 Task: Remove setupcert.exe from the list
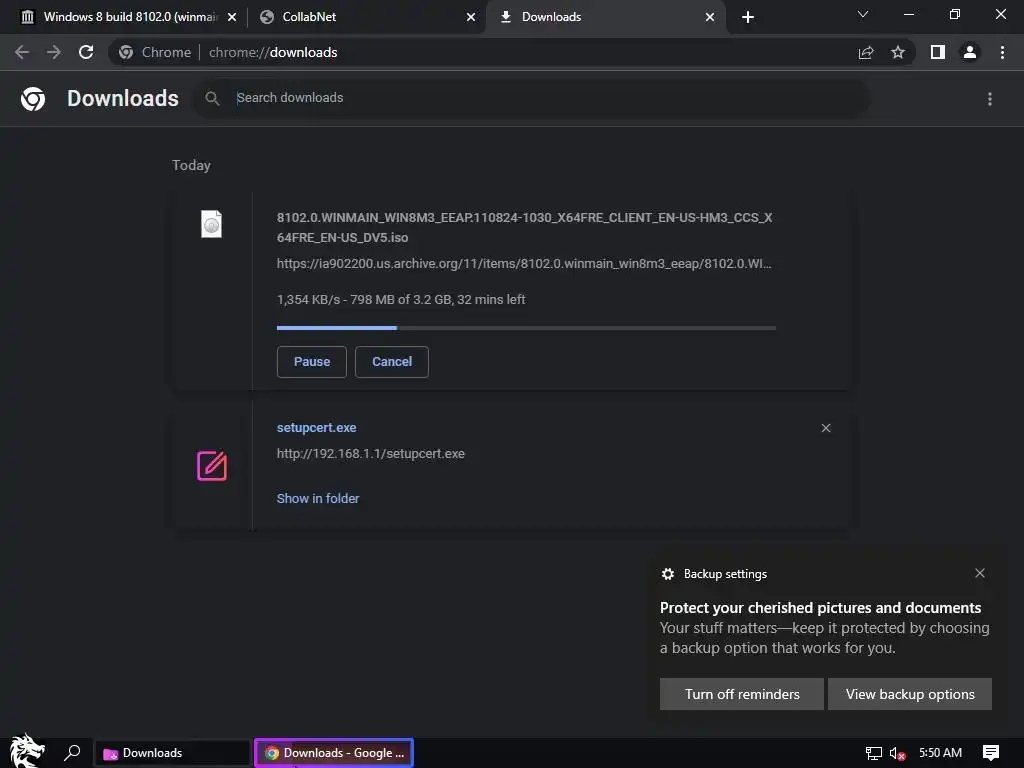coord(826,428)
